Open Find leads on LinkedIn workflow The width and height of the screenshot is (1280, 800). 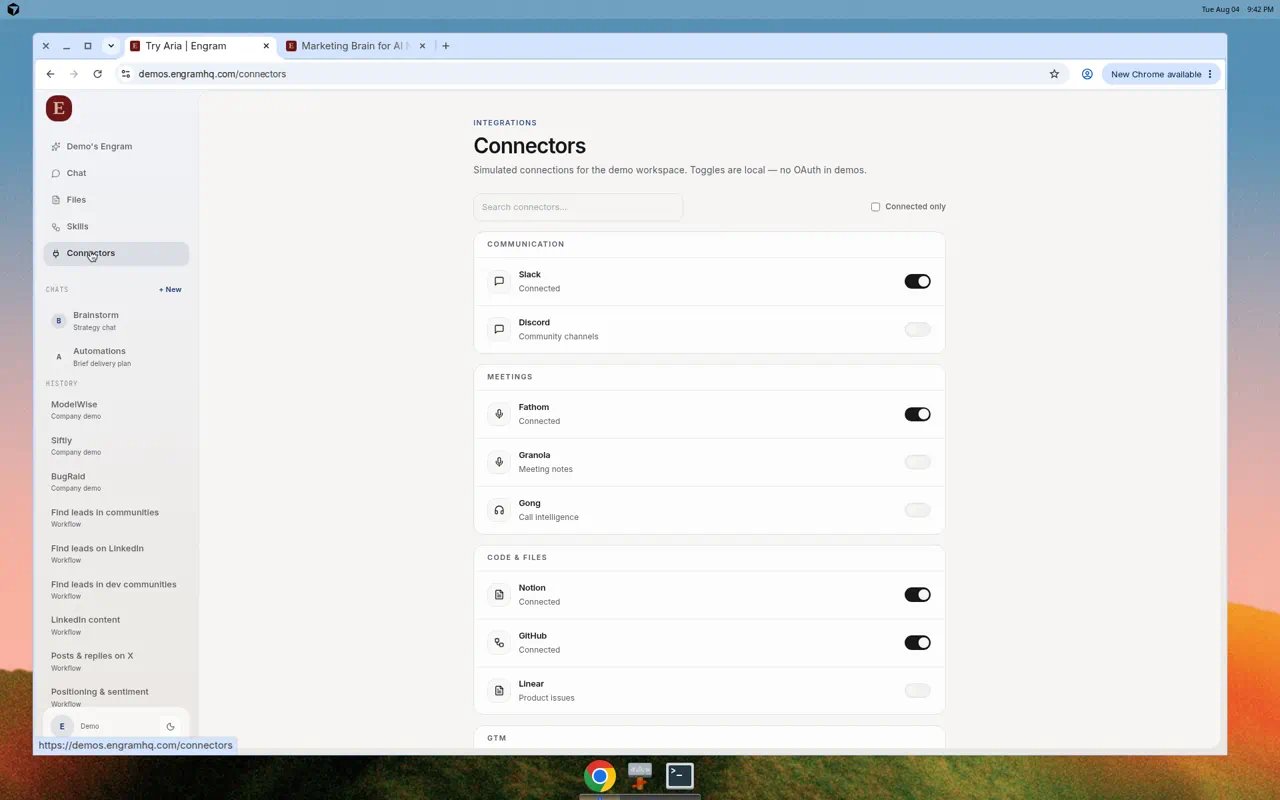point(116,554)
